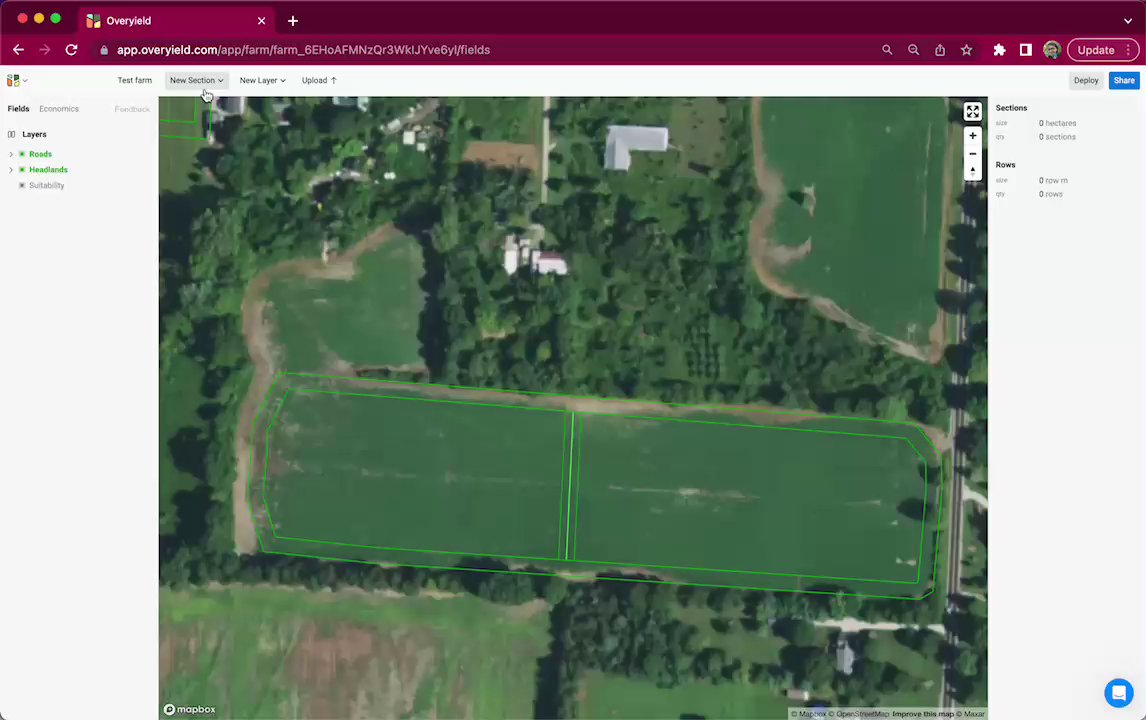Reload the page
1146x720 pixels.
(71, 50)
